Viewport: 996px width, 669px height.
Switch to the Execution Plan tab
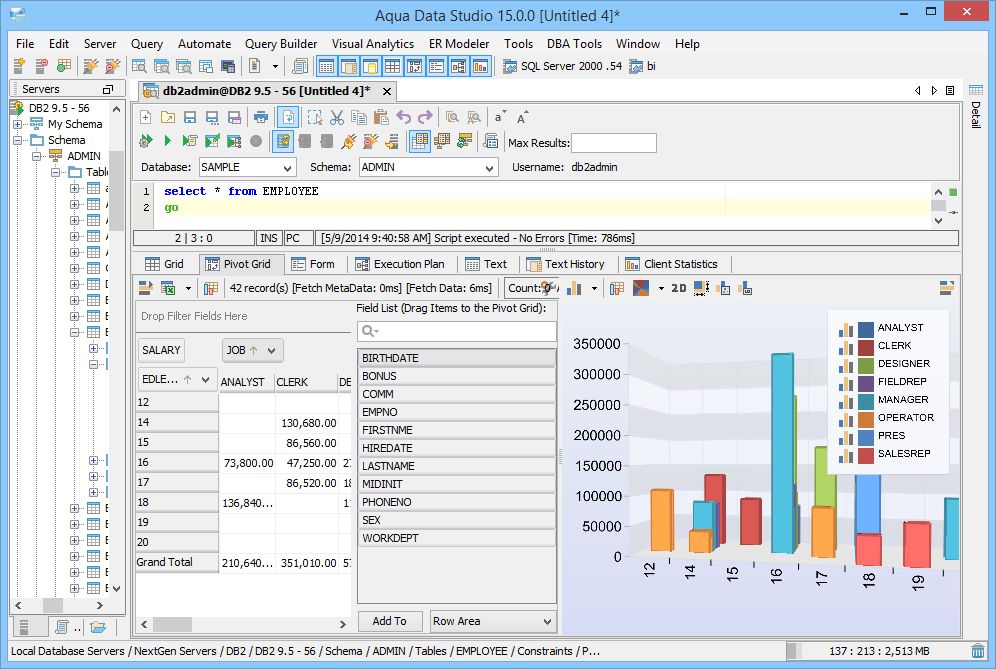(x=400, y=264)
